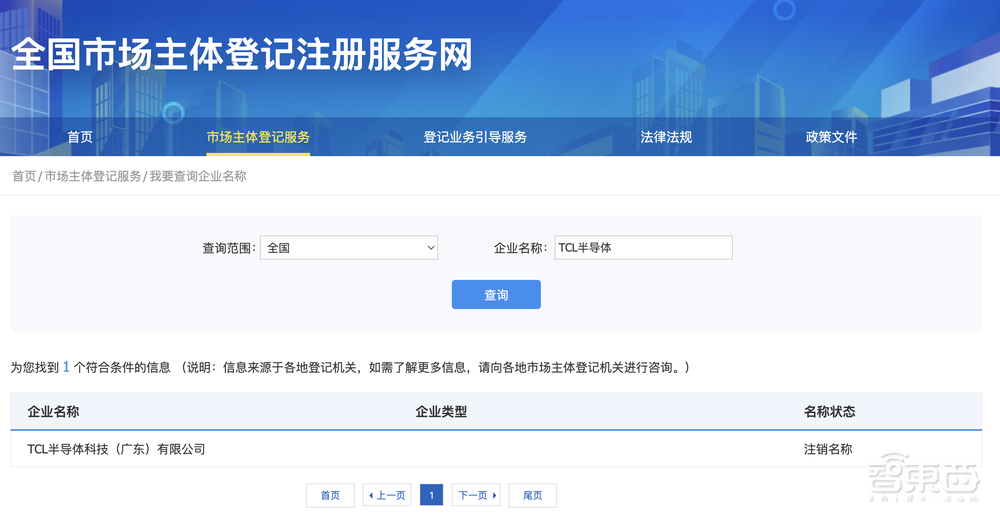Go to the first page with pagination 首页
This screenshot has width=1000, height=521.
[x=330, y=495]
